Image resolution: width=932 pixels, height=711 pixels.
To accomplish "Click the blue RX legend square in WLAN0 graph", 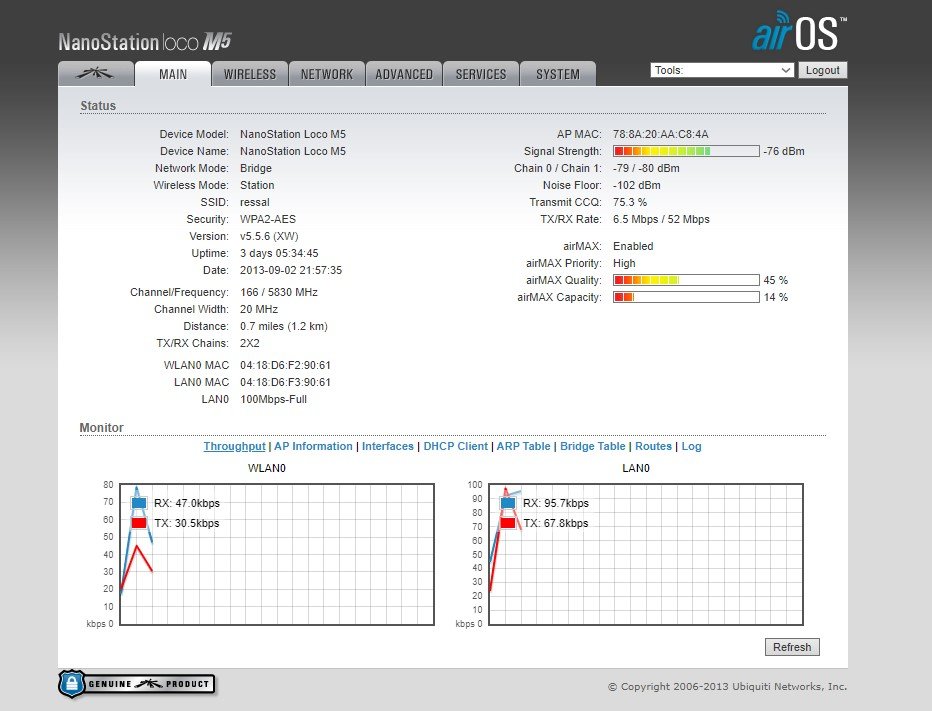I will point(139,503).
